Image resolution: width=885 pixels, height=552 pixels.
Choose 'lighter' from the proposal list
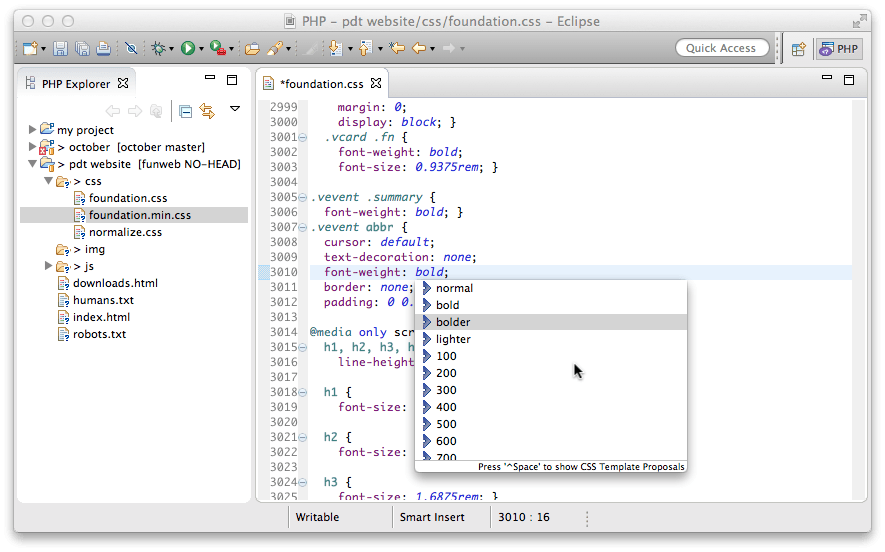click(x=453, y=339)
